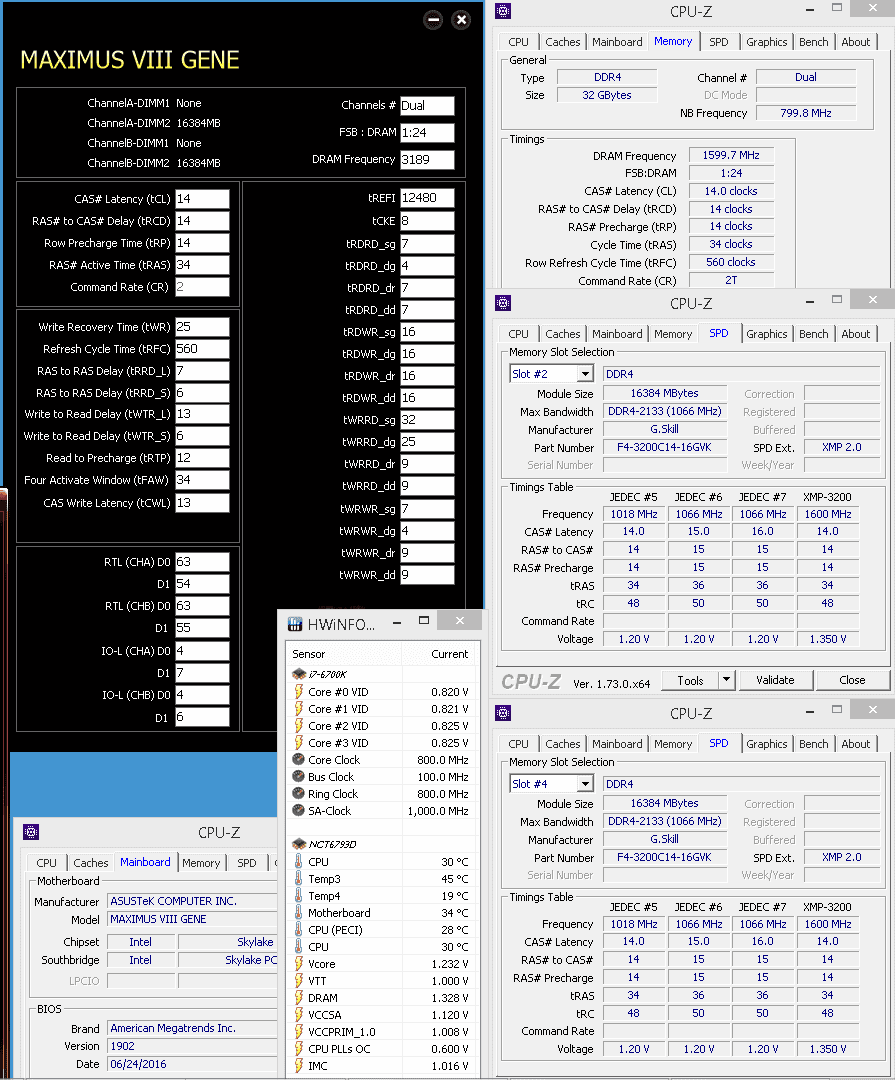Click XMP-3200 voltage 1.350 V in Slot #4

pos(827,1049)
